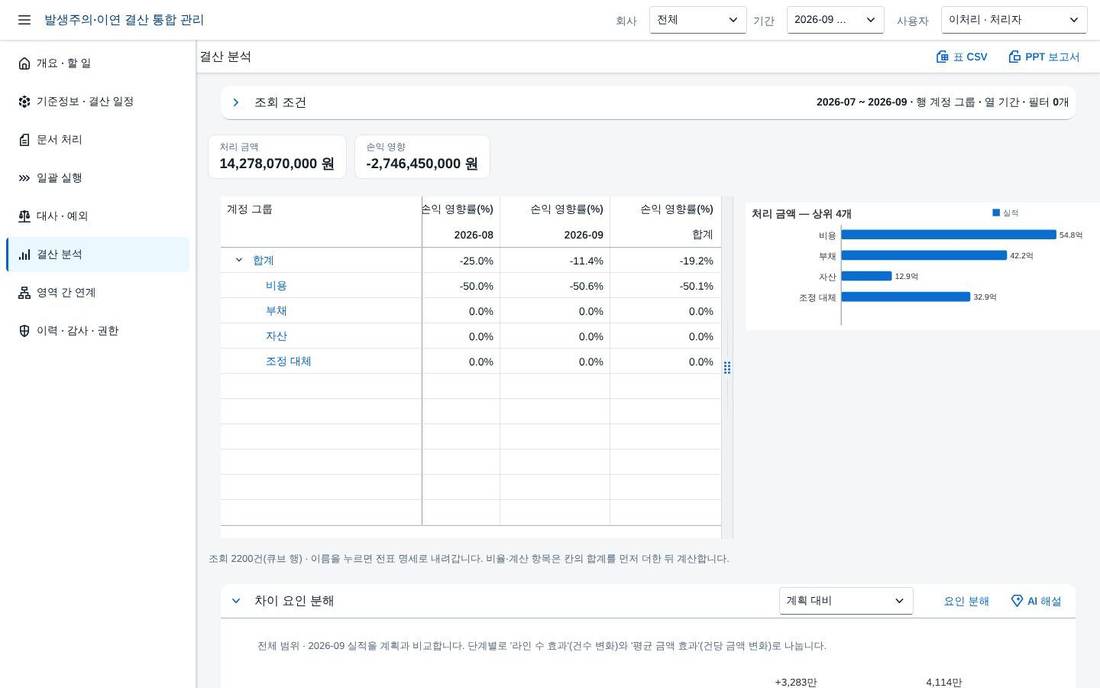The height and width of the screenshot is (688, 1100).
Task: Click the blue 실적 legend swatch
Action: tap(995, 213)
